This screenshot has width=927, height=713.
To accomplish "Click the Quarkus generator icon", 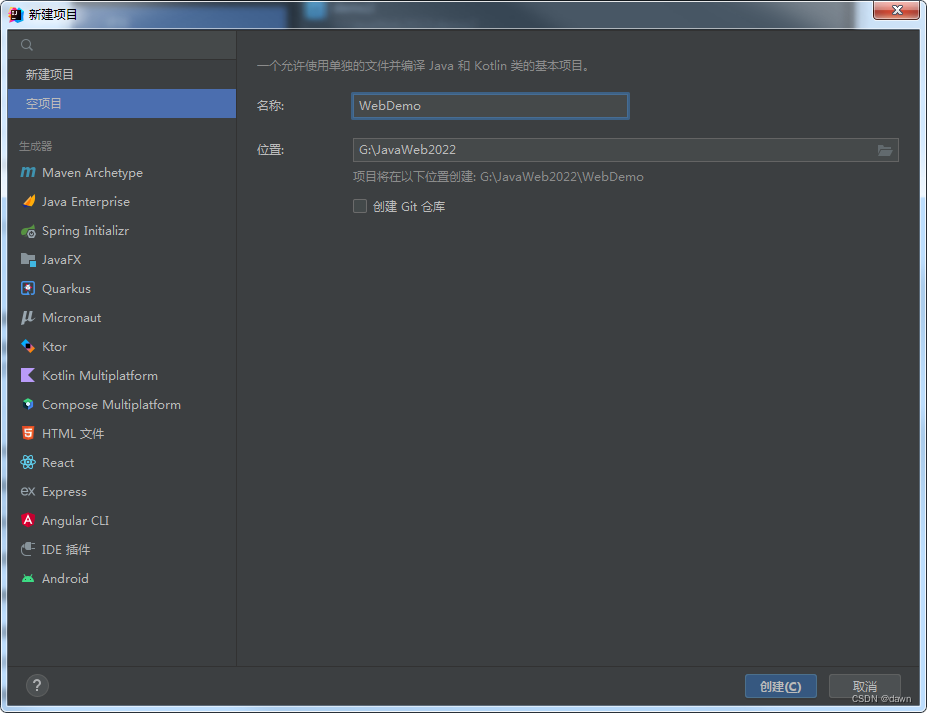I will (x=28, y=289).
